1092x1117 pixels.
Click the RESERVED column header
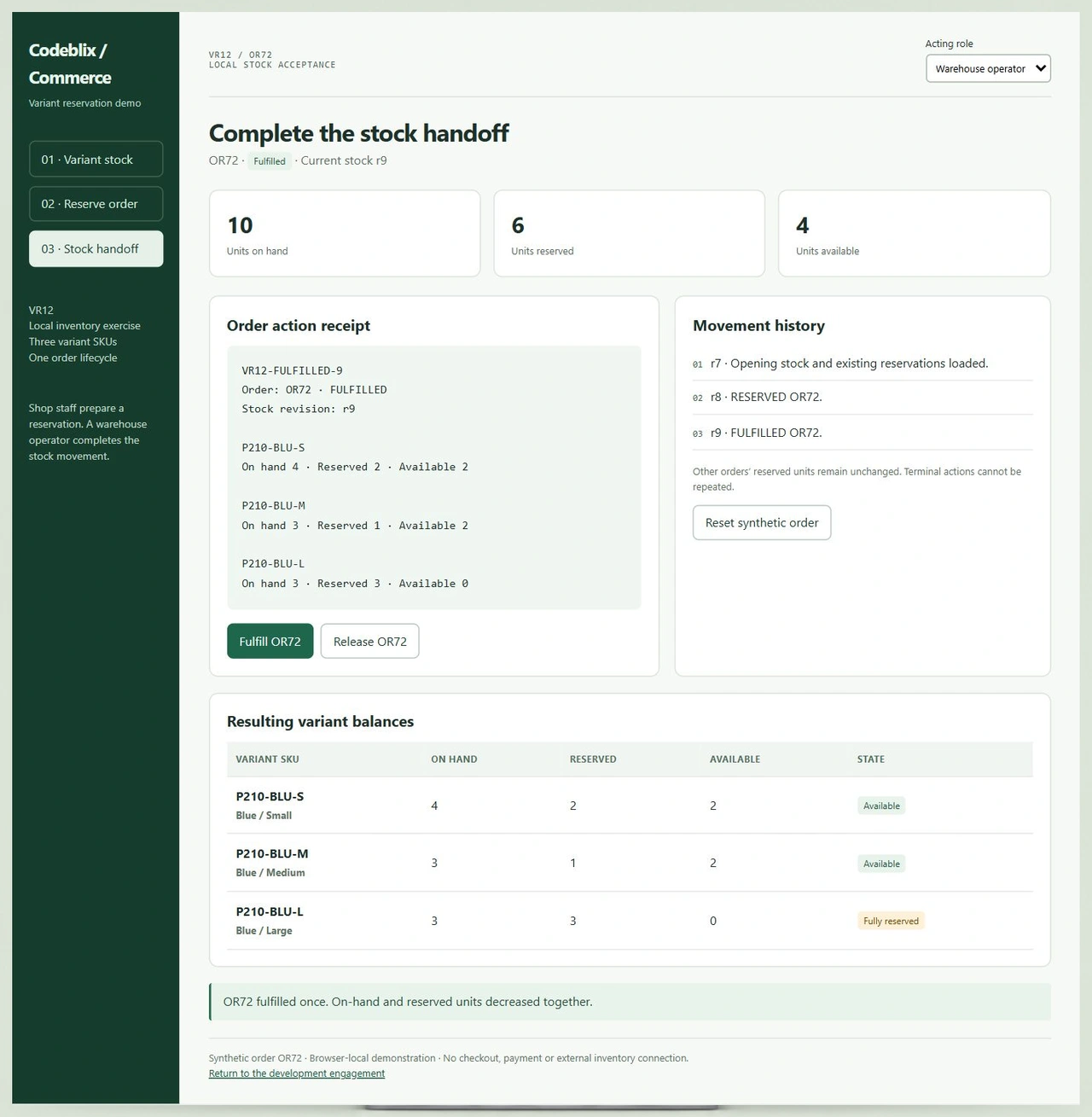coord(593,759)
